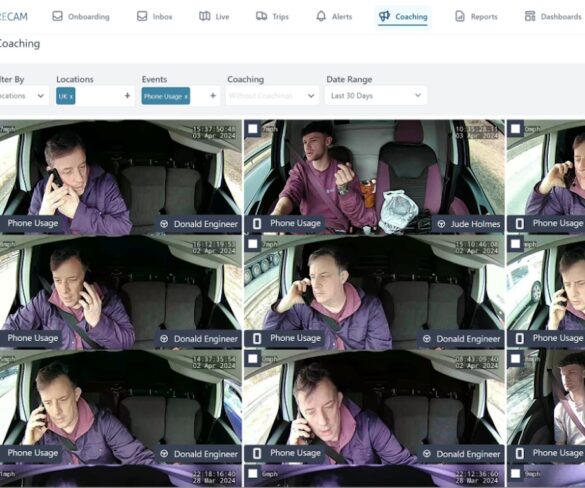The image size is (585, 488).
Task: Open the Onboarding icon in navigation
Action: (x=57, y=16)
